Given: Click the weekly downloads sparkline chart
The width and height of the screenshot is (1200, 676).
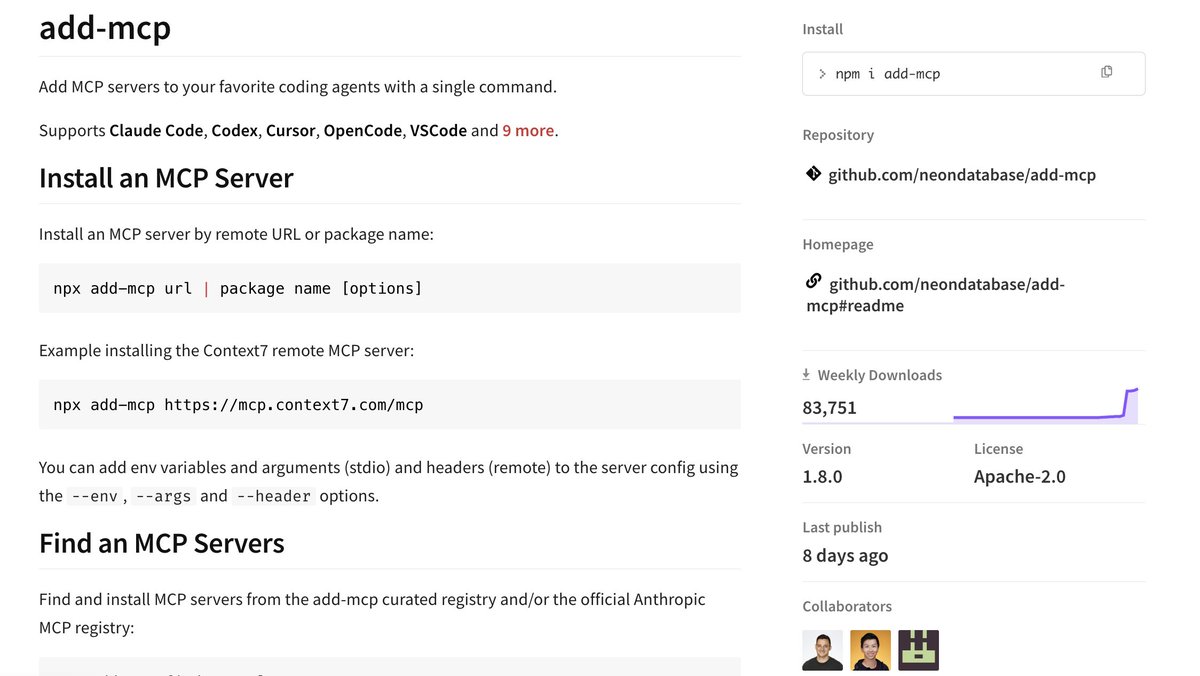Looking at the screenshot, I should [1046, 405].
